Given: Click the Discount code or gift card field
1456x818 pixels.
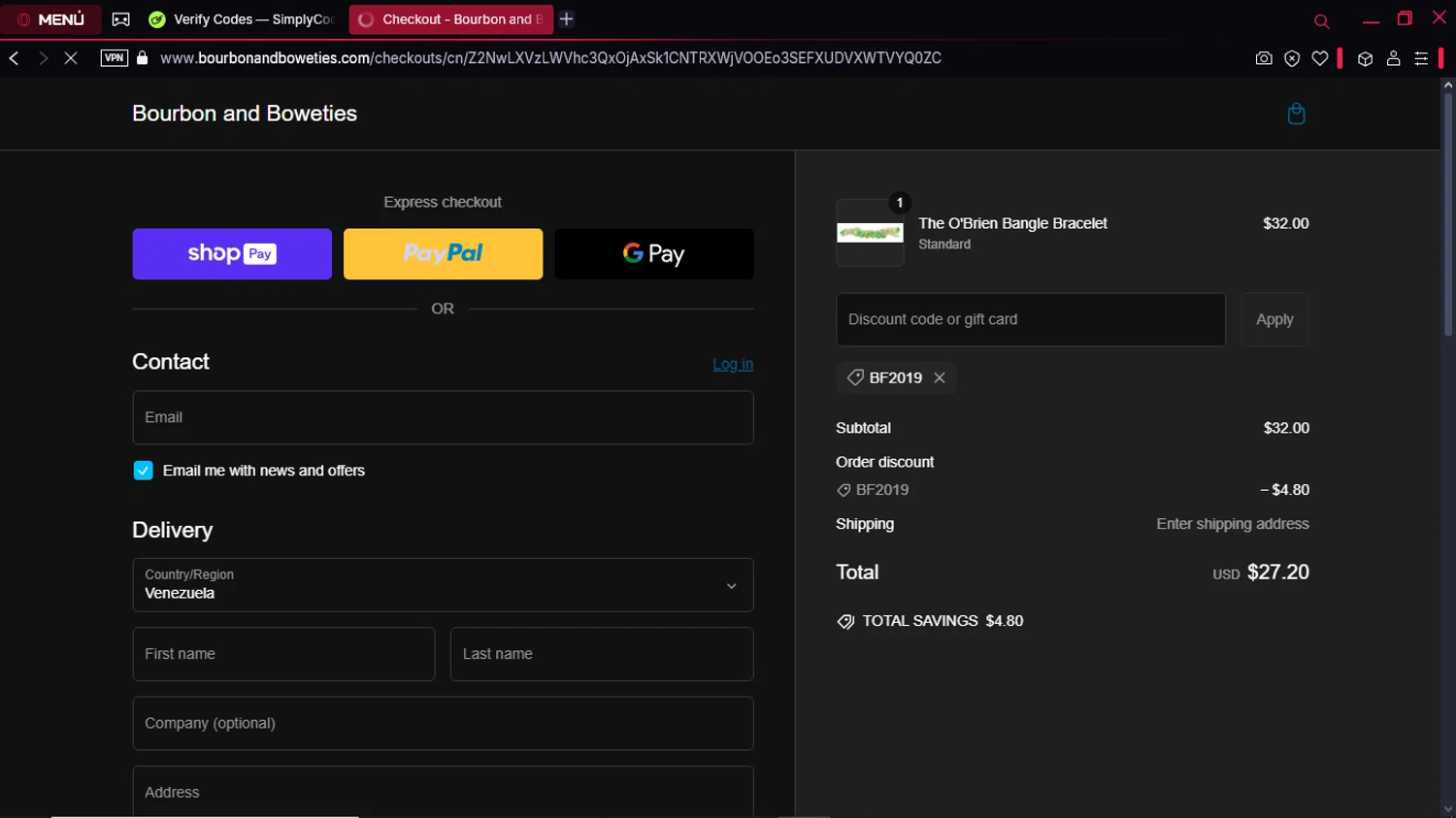Looking at the screenshot, I should (1031, 319).
